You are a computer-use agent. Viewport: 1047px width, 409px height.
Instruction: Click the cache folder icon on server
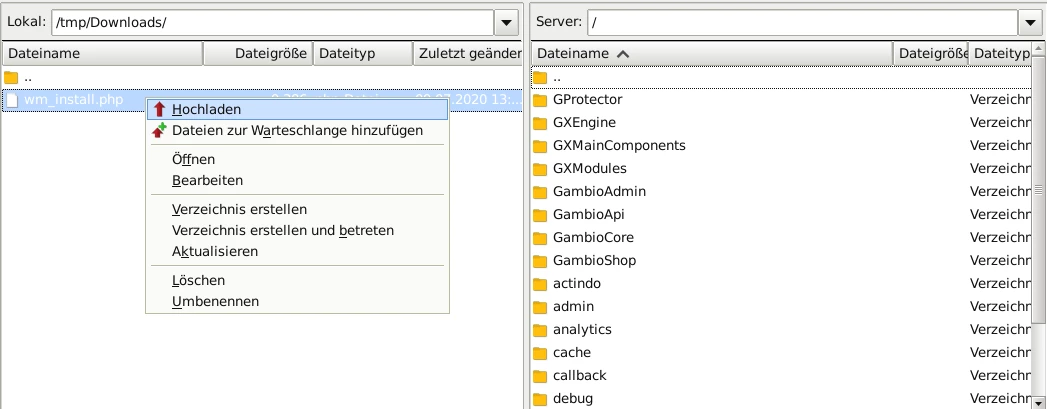(540, 352)
